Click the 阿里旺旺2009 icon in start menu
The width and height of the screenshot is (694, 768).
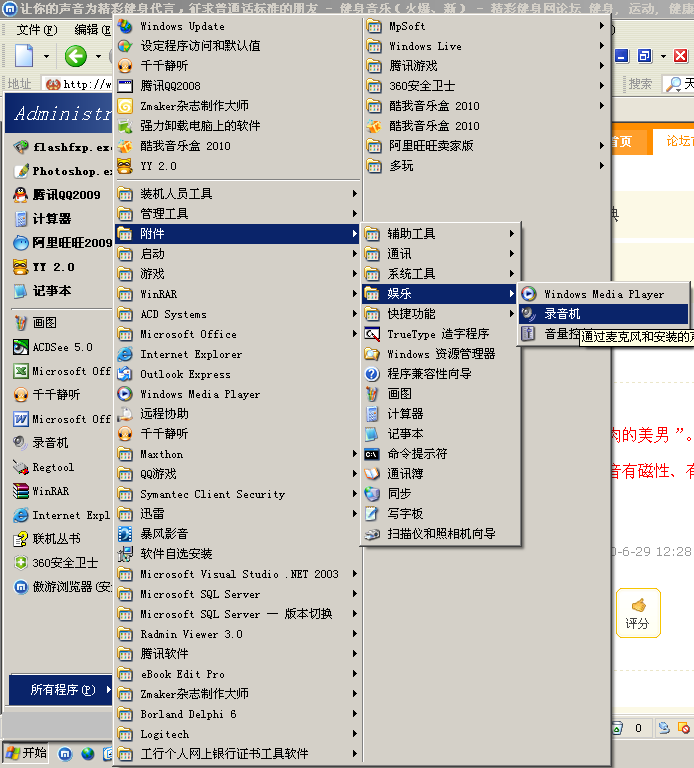click(x=21, y=243)
